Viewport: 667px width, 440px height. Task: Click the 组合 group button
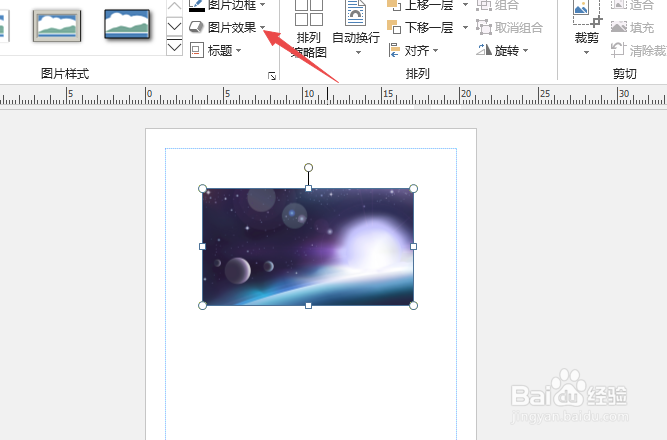pos(498,5)
